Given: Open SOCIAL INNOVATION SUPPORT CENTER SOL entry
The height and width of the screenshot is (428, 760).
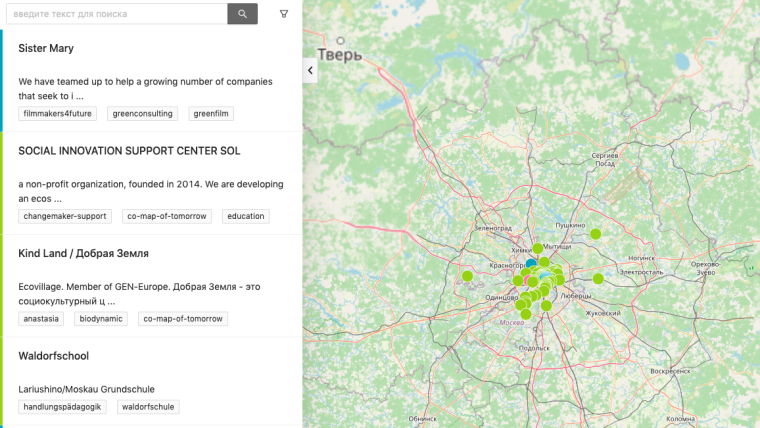Looking at the screenshot, I should (129, 151).
